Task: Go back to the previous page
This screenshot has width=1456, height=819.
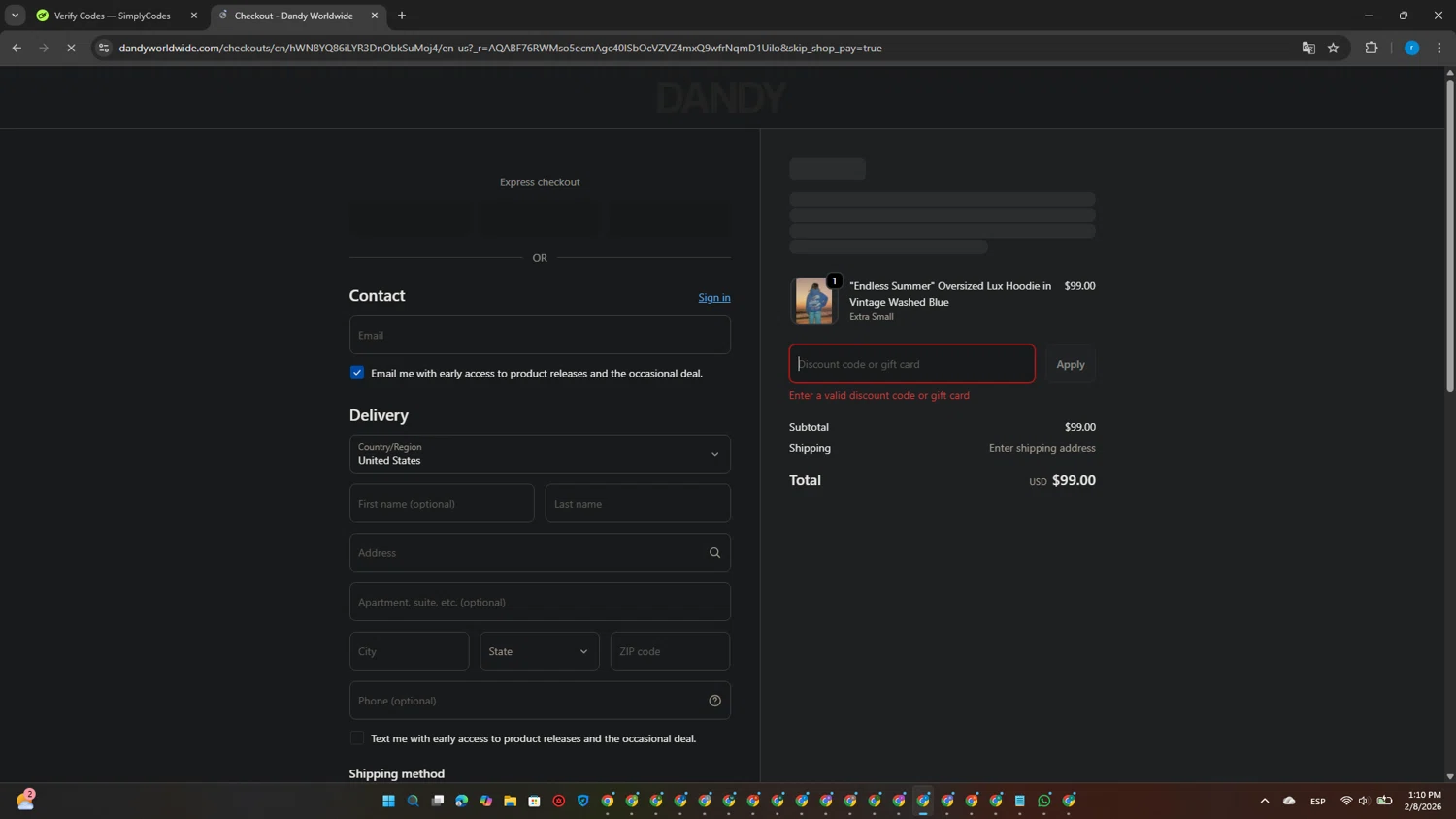Action: tap(17, 48)
